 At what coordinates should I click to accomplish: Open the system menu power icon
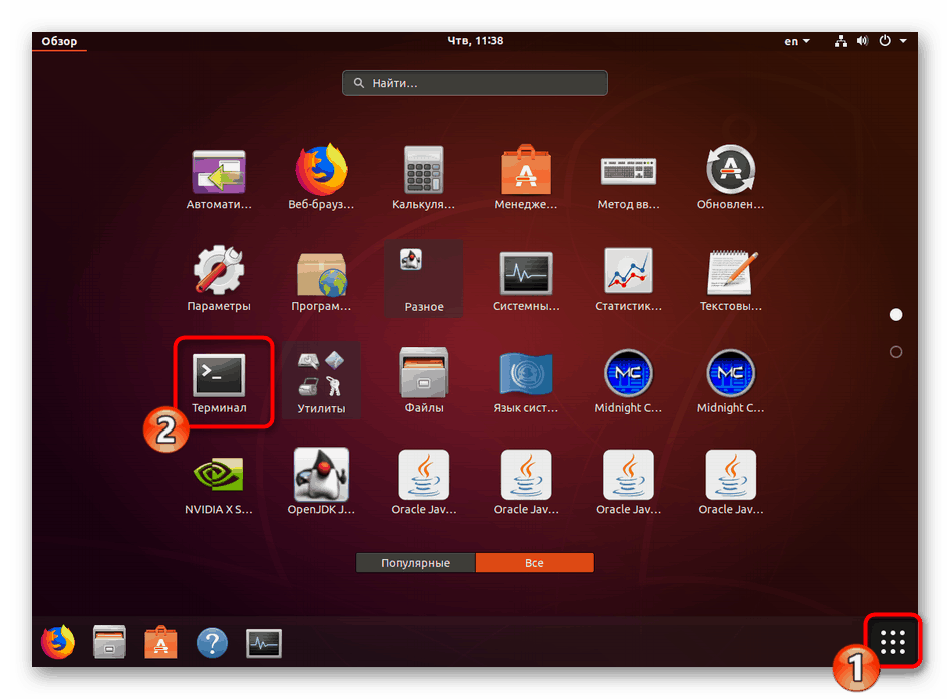(x=885, y=41)
